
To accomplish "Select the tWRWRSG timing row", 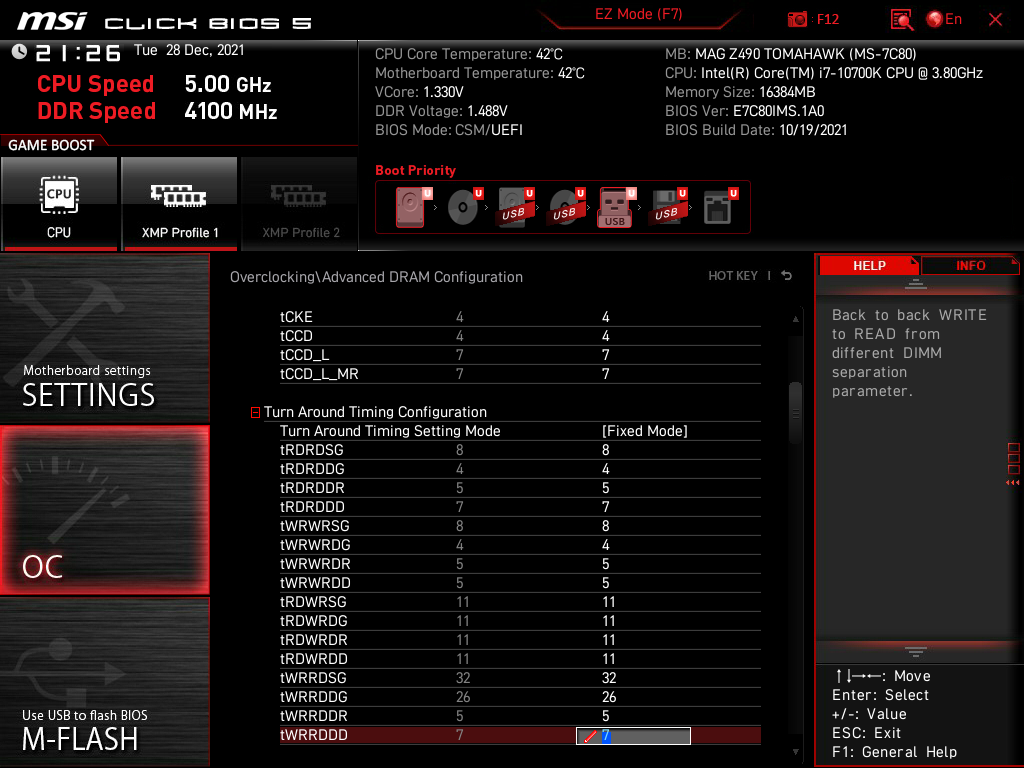I will point(520,526).
